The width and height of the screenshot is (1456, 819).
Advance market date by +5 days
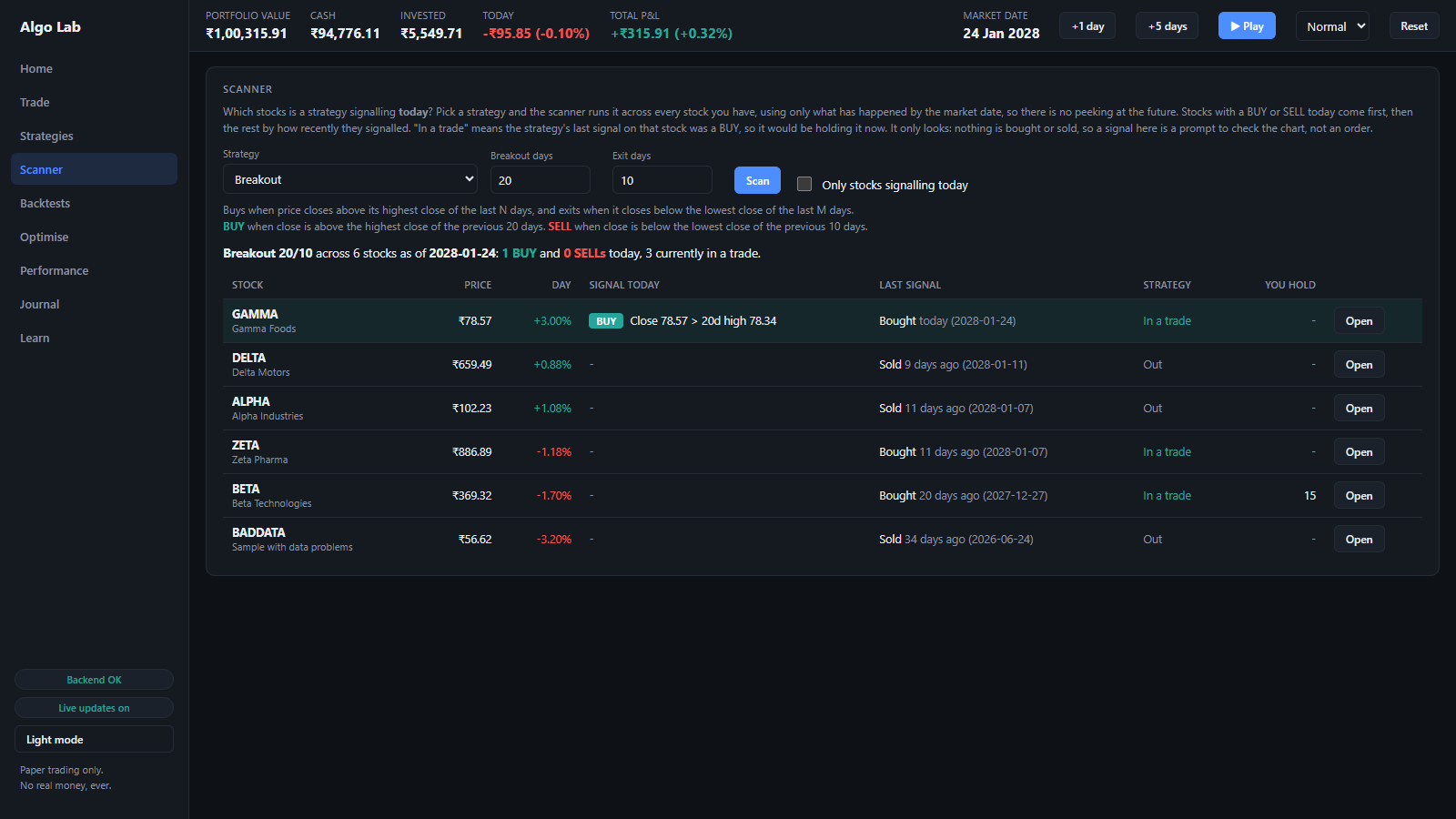[x=1168, y=26]
